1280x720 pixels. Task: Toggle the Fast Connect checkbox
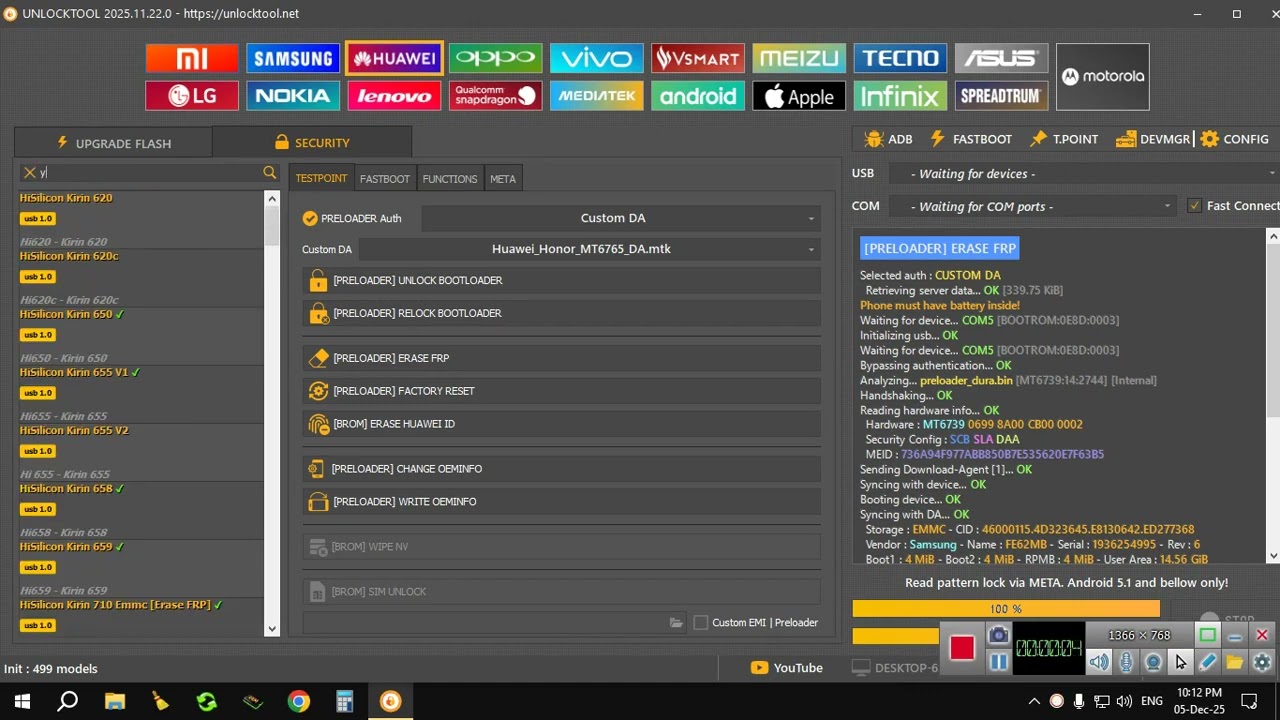click(1194, 205)
